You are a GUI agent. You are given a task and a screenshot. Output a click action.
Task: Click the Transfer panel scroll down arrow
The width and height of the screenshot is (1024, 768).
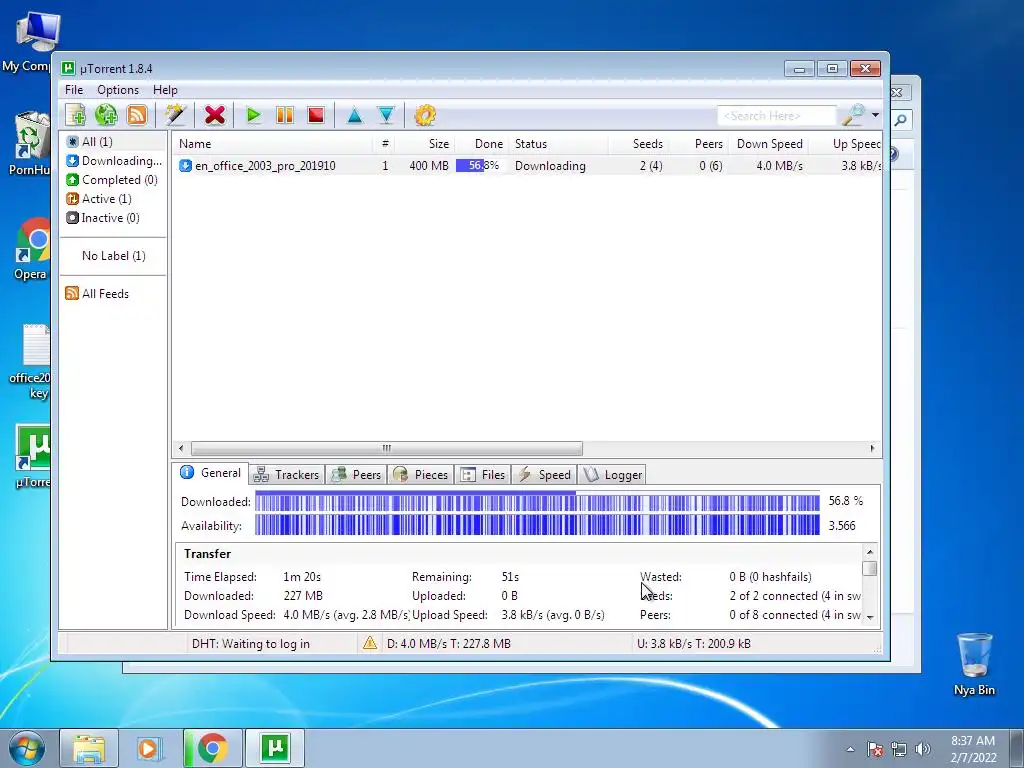pyautogui.click(x=870, y=616)
